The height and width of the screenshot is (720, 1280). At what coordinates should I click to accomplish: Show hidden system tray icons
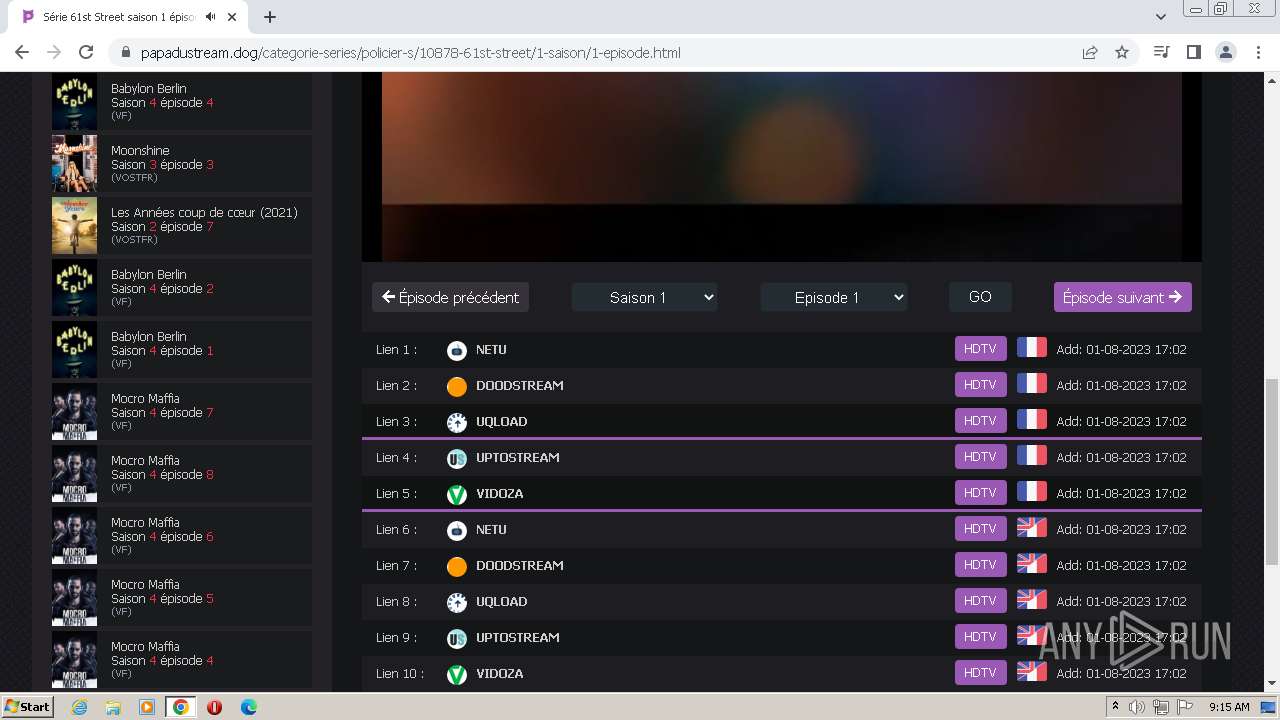(x=1115, y=707)
